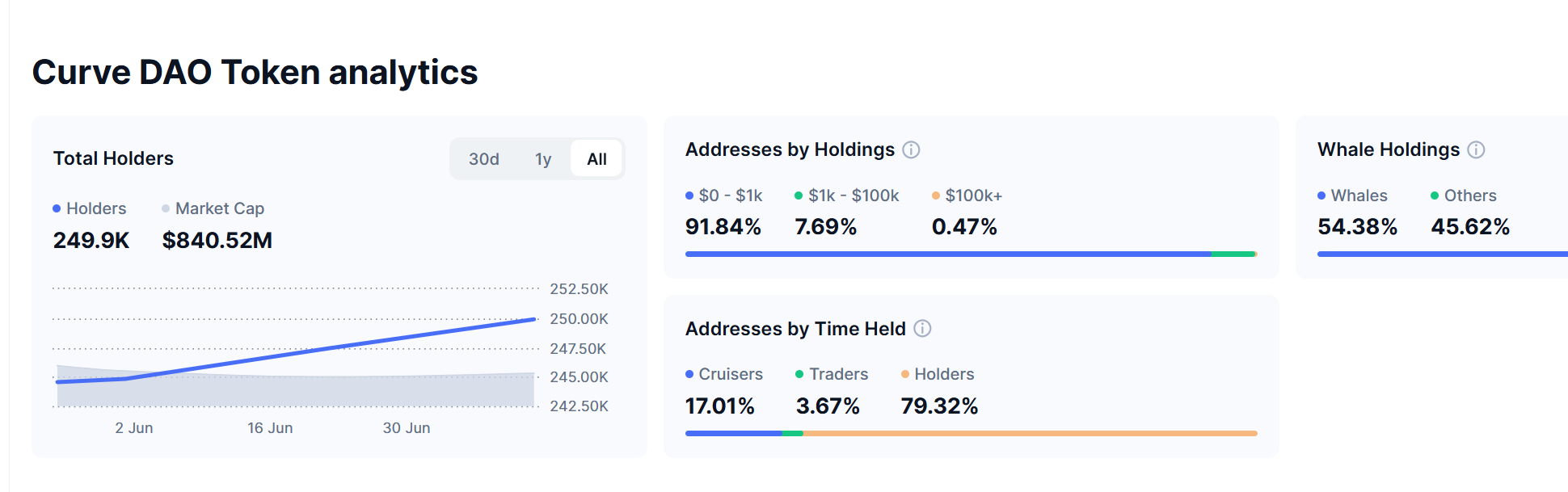
Task: Click the 250.00K y-axis label
Action: [580, 319]
